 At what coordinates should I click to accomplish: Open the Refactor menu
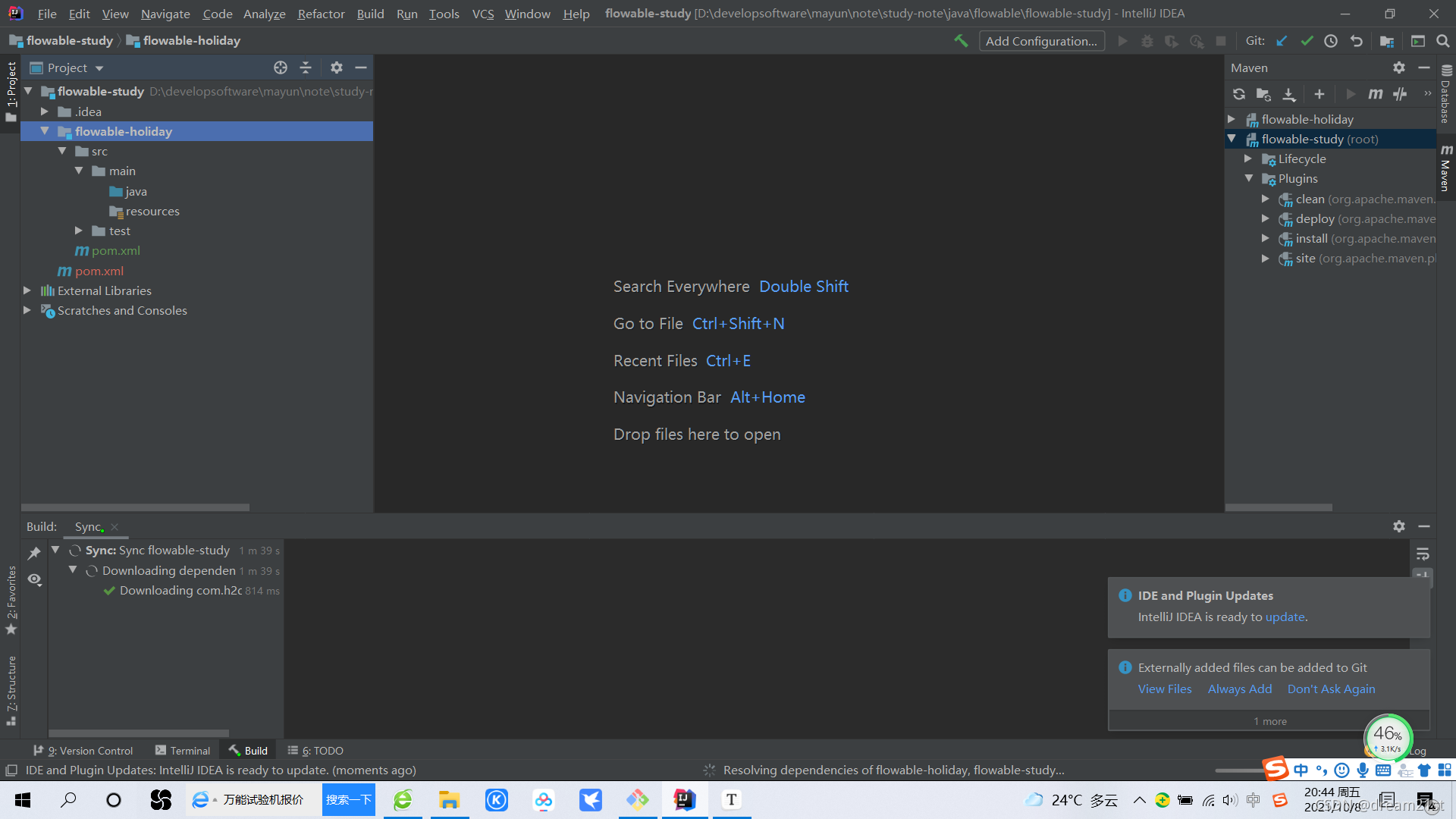321,14
